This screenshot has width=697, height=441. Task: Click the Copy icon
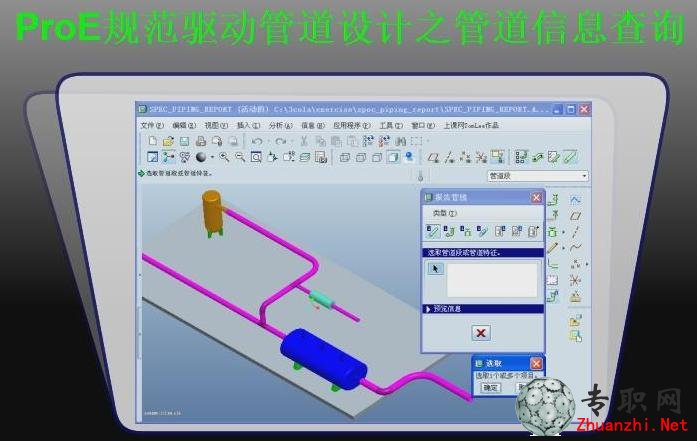pyautogui.click(x=320, y=141)
